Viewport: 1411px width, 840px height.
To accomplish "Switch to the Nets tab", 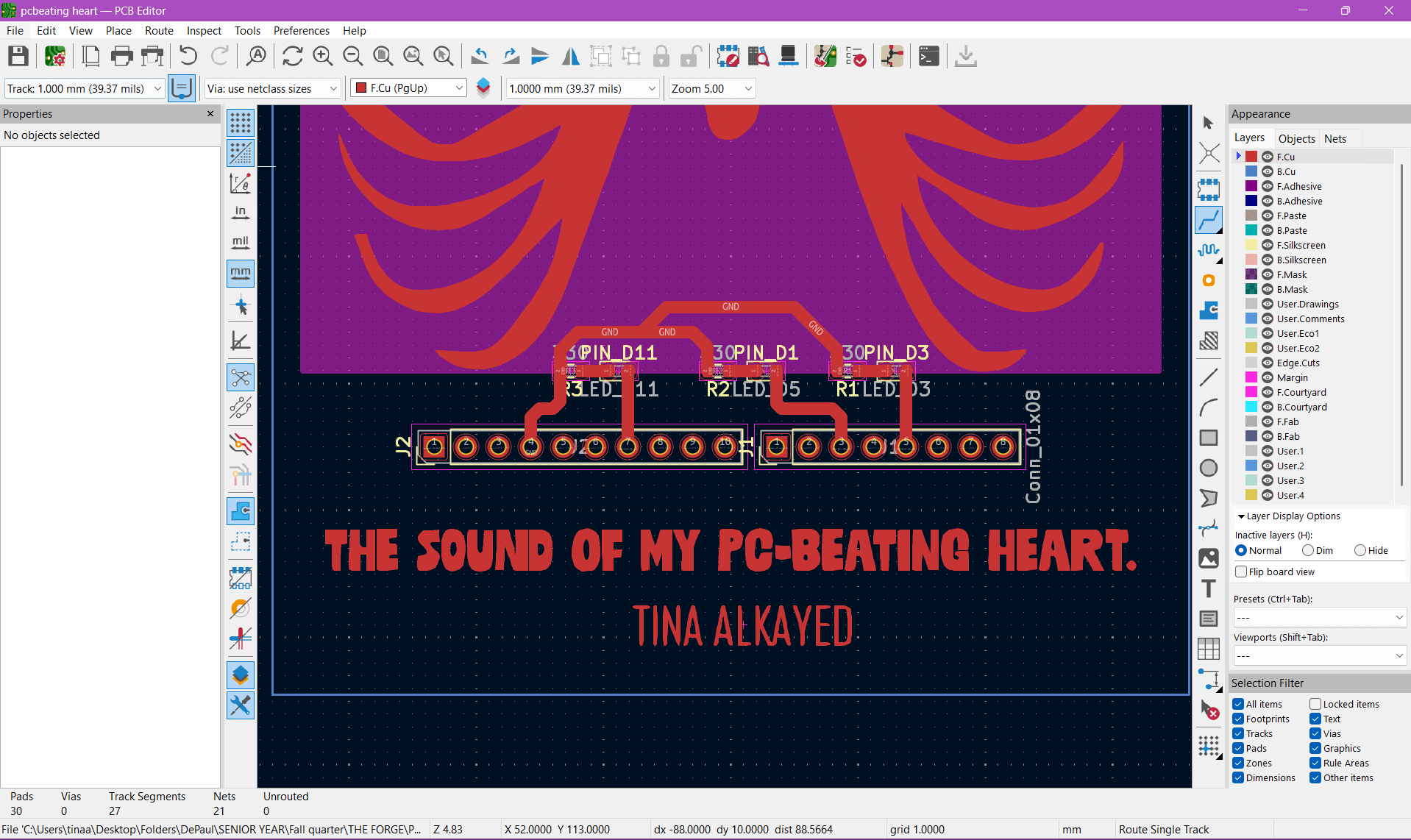I will [x=1334, y=138].
